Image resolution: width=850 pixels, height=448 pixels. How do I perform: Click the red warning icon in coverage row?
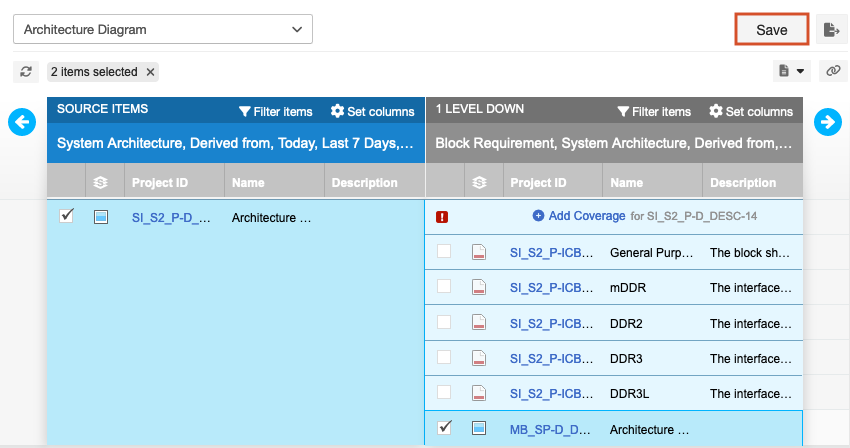coord(442,216)
